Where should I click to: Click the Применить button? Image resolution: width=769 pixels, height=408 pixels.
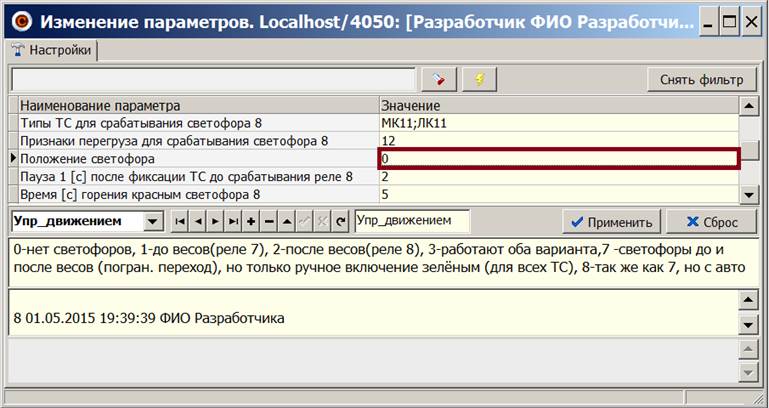coord(610,222)
